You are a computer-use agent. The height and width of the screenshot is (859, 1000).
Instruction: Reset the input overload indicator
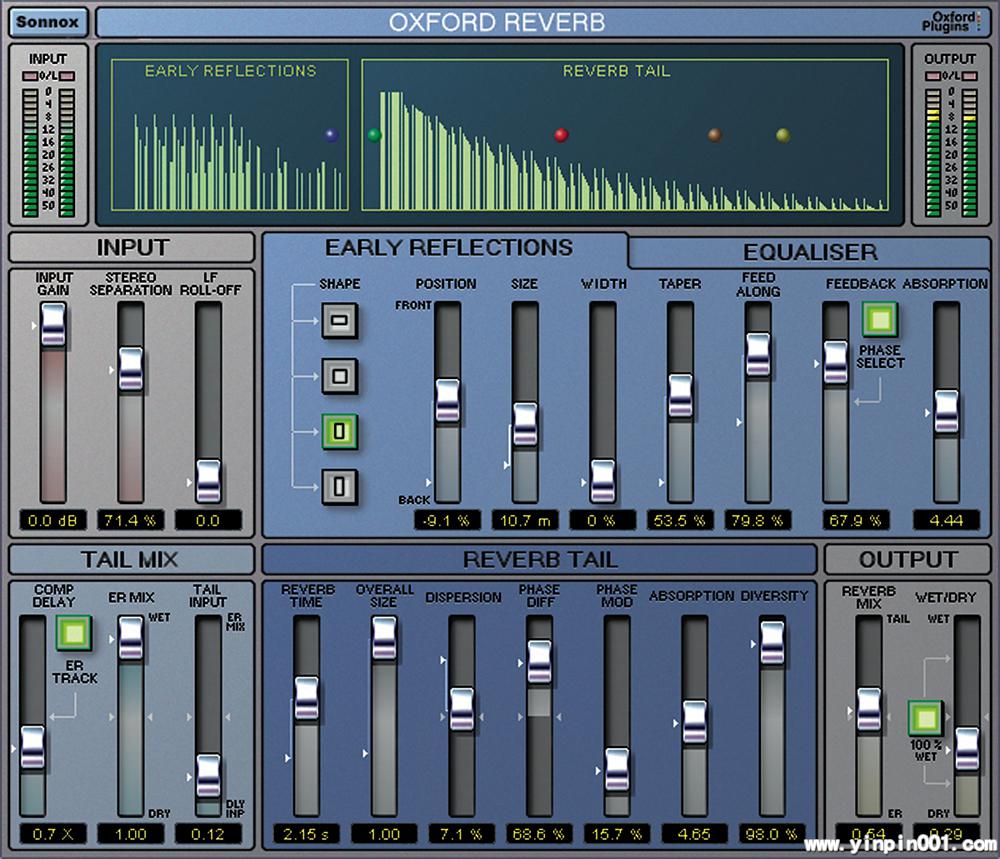point(47,75)
